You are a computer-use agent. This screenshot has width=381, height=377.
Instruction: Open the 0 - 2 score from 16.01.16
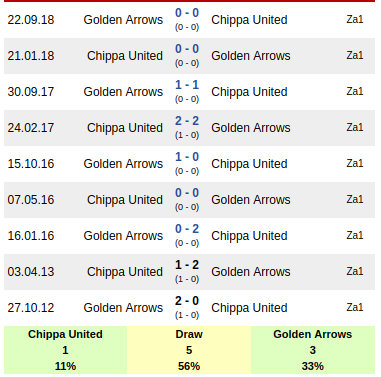pos(187,229)
